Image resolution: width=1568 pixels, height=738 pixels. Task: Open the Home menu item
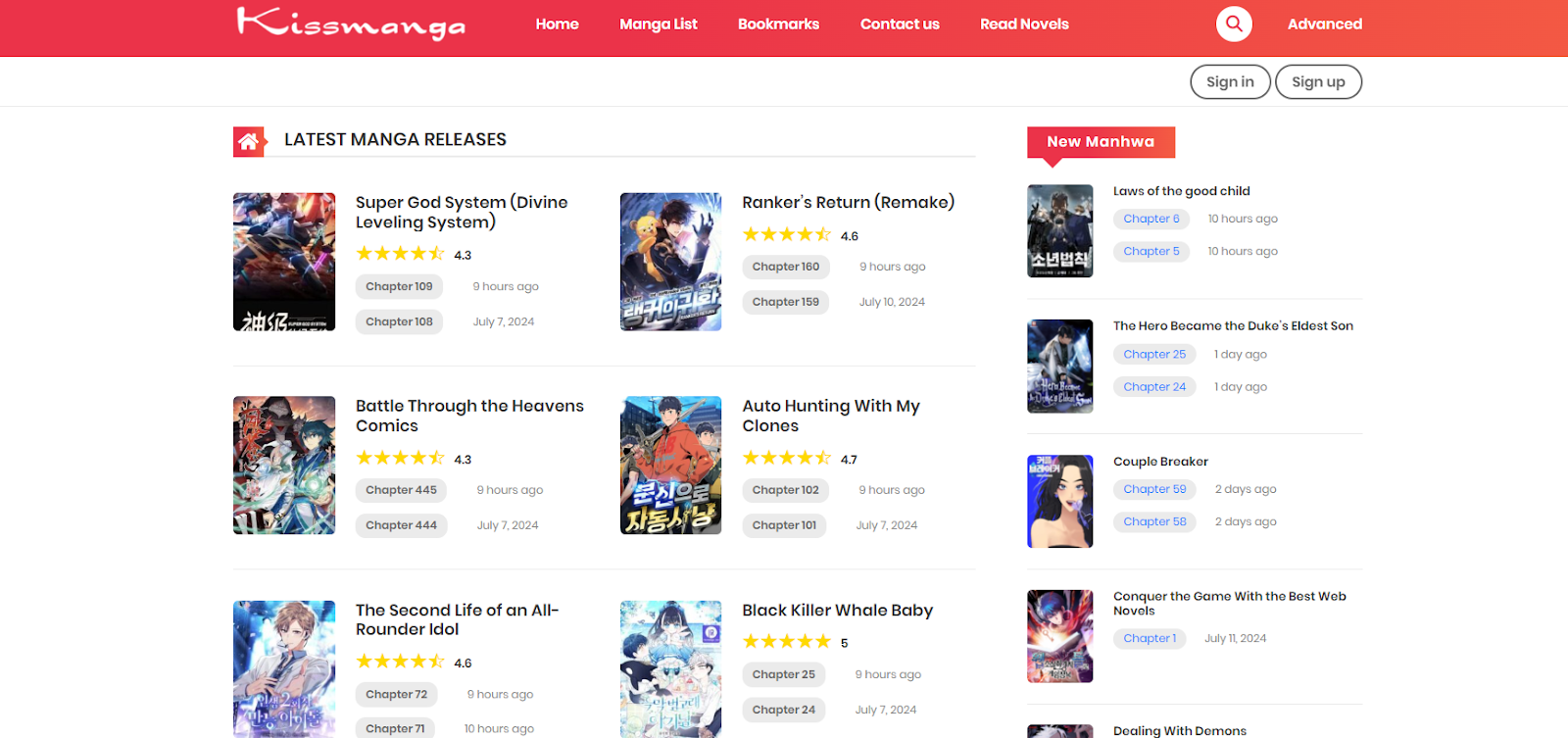pos(557,24)
